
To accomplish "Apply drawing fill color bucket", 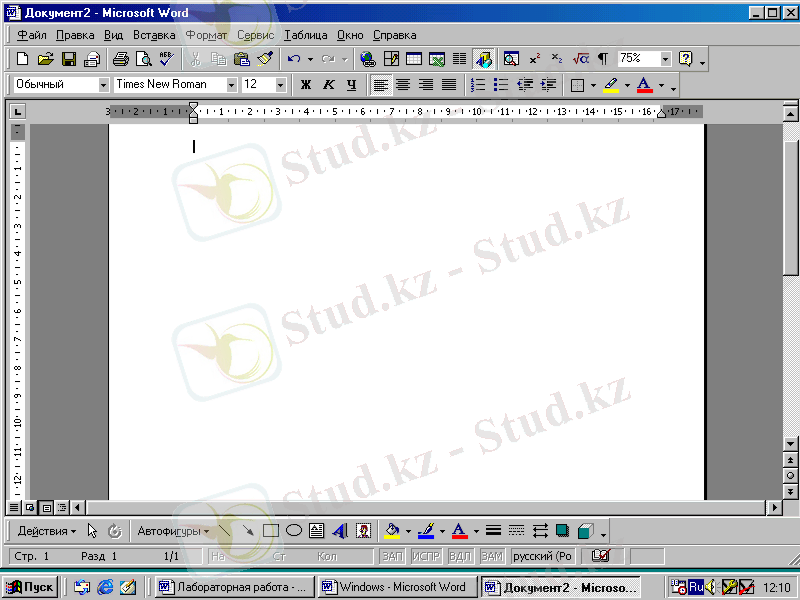I will (x=392, y=531).
